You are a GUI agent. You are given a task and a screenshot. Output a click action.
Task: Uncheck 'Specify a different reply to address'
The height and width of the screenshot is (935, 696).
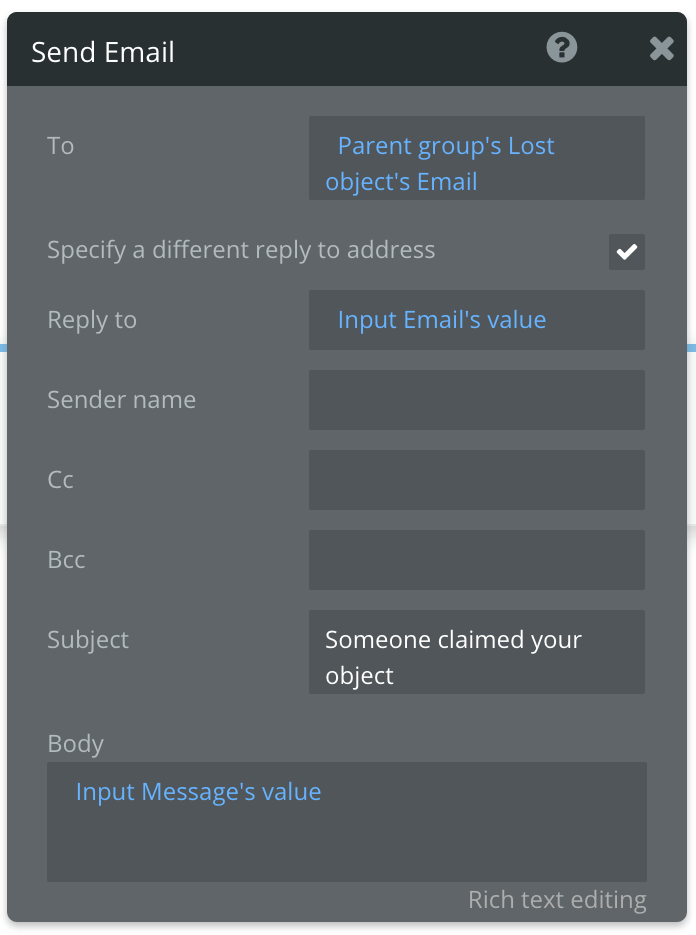coord(626,252)
